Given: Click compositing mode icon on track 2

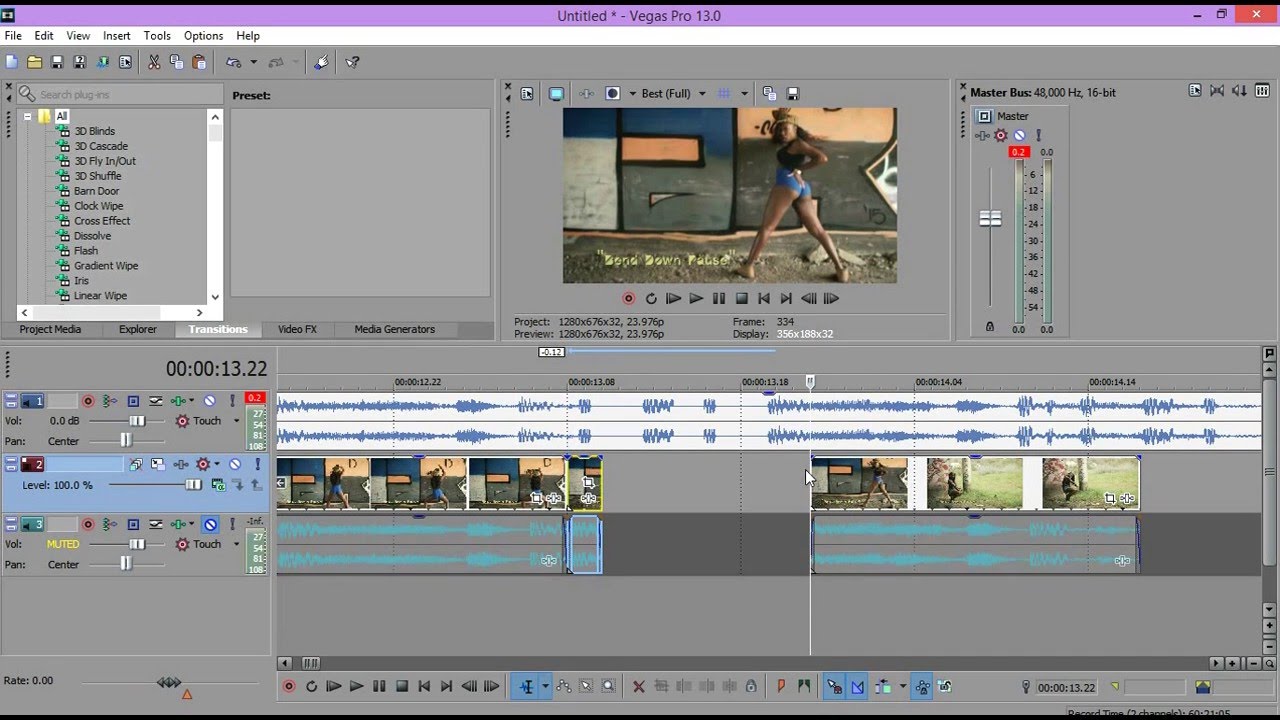Looking at the screenshot, I should click(x=217, y=485).
